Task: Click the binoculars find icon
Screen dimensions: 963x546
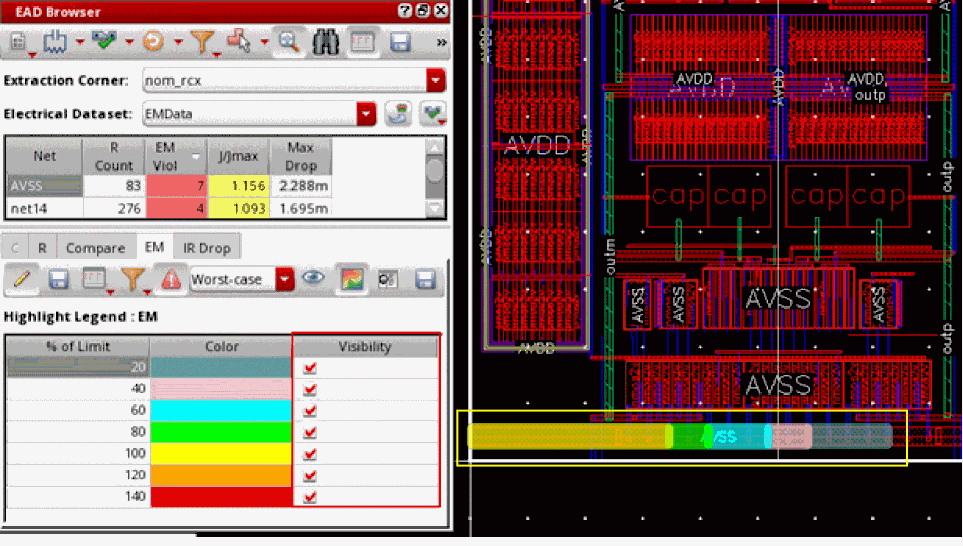Action: [325, 43]
